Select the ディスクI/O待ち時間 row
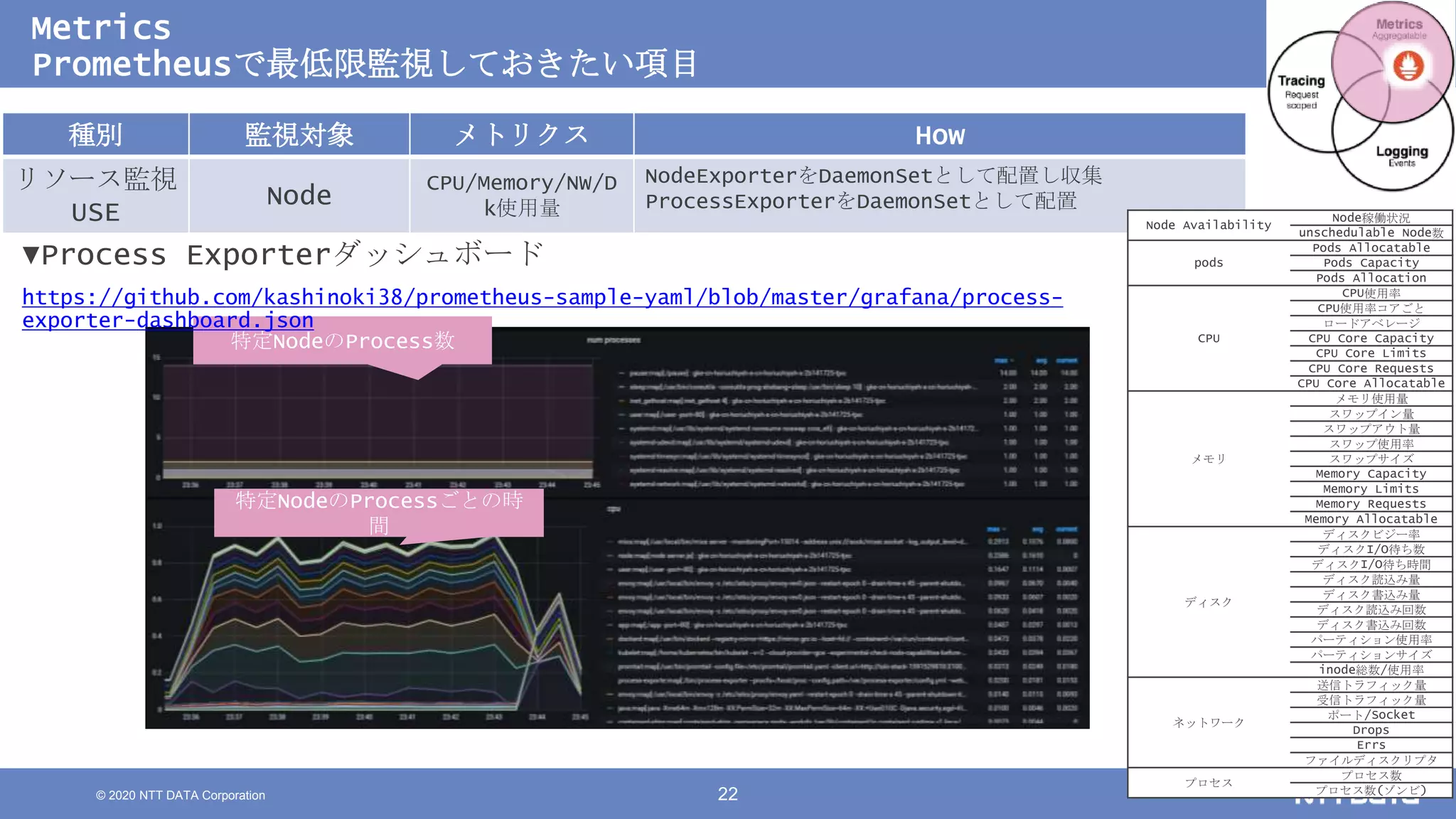Image resolution: width=1456 pixels, height=819 pixels. [x=1371, y=564]
